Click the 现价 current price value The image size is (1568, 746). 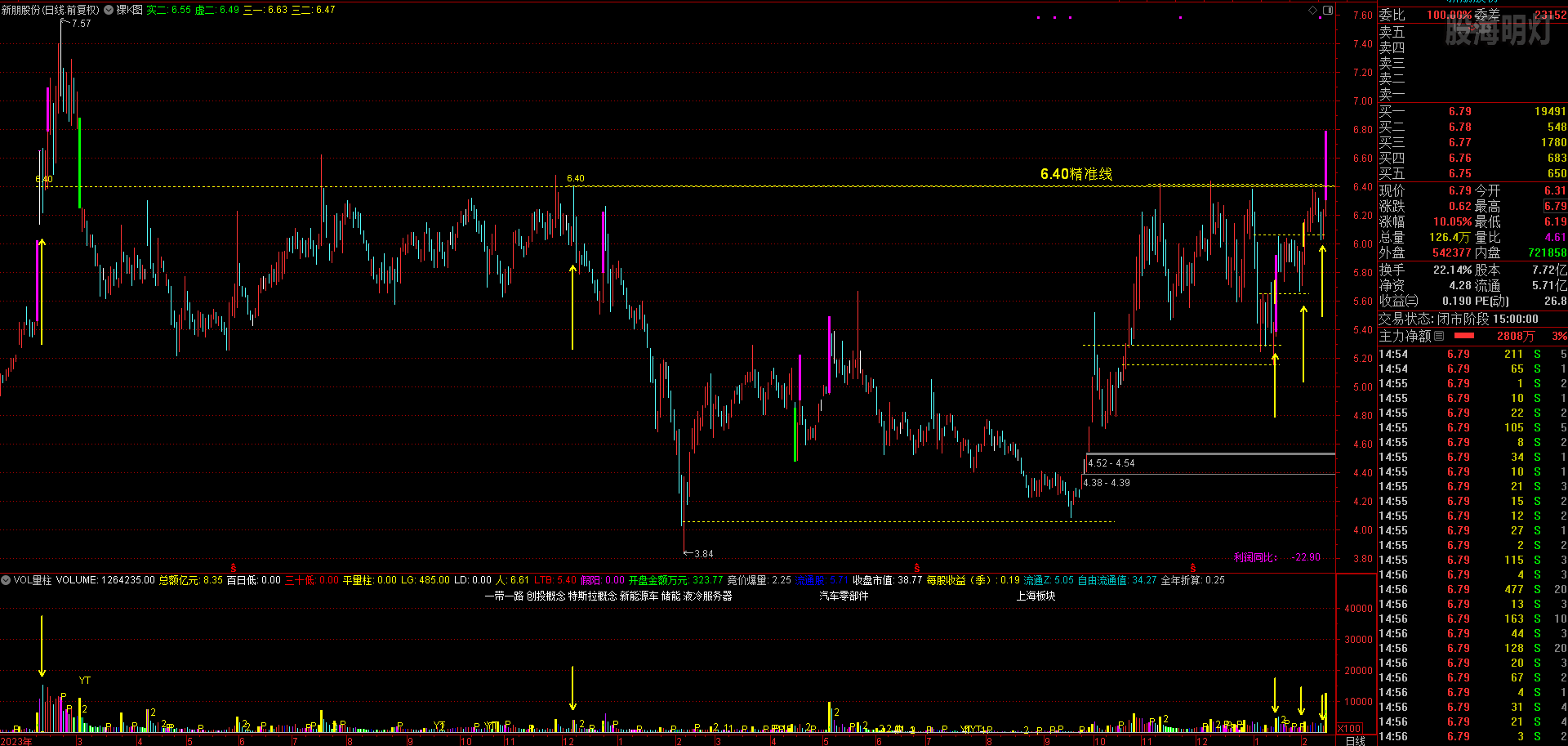point(1460,190)
